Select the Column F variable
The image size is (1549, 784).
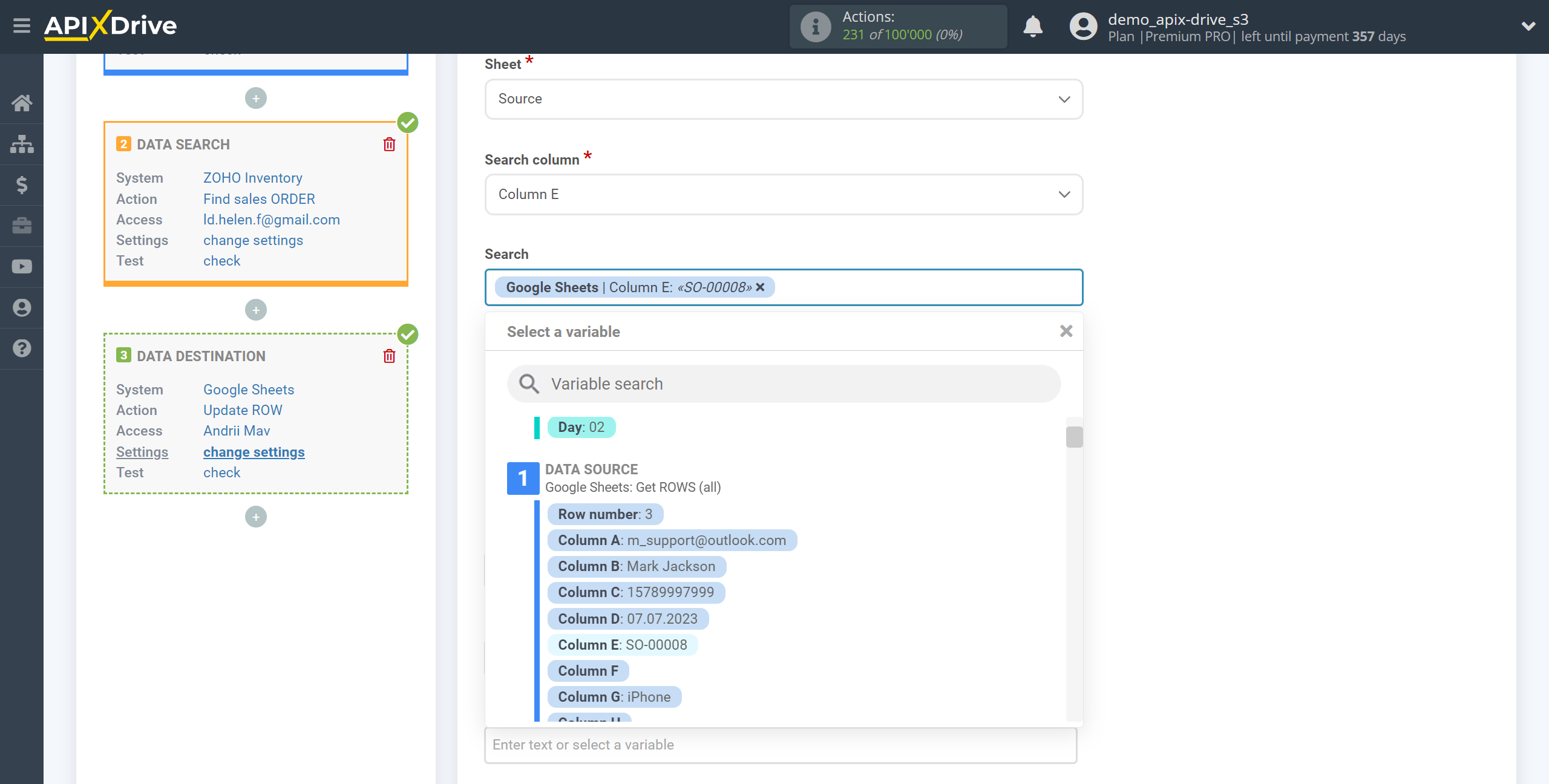588,671
